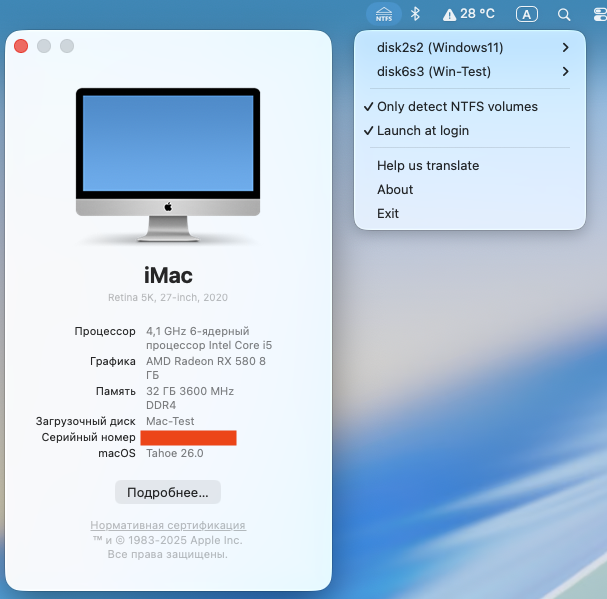The width and height of the screenshot is (607, 599).
Task: Toggle Only detect NTFS volumes
Action: coord(470,106)
